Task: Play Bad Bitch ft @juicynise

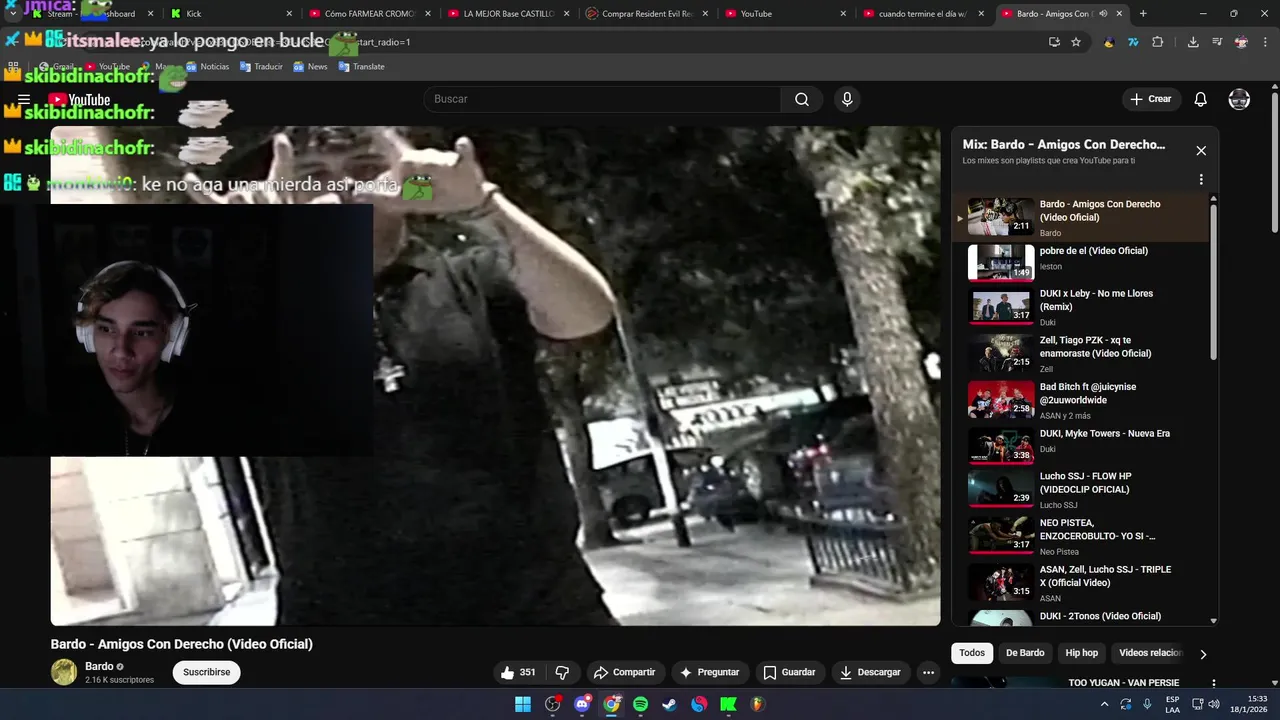Action: [1080, 400]
